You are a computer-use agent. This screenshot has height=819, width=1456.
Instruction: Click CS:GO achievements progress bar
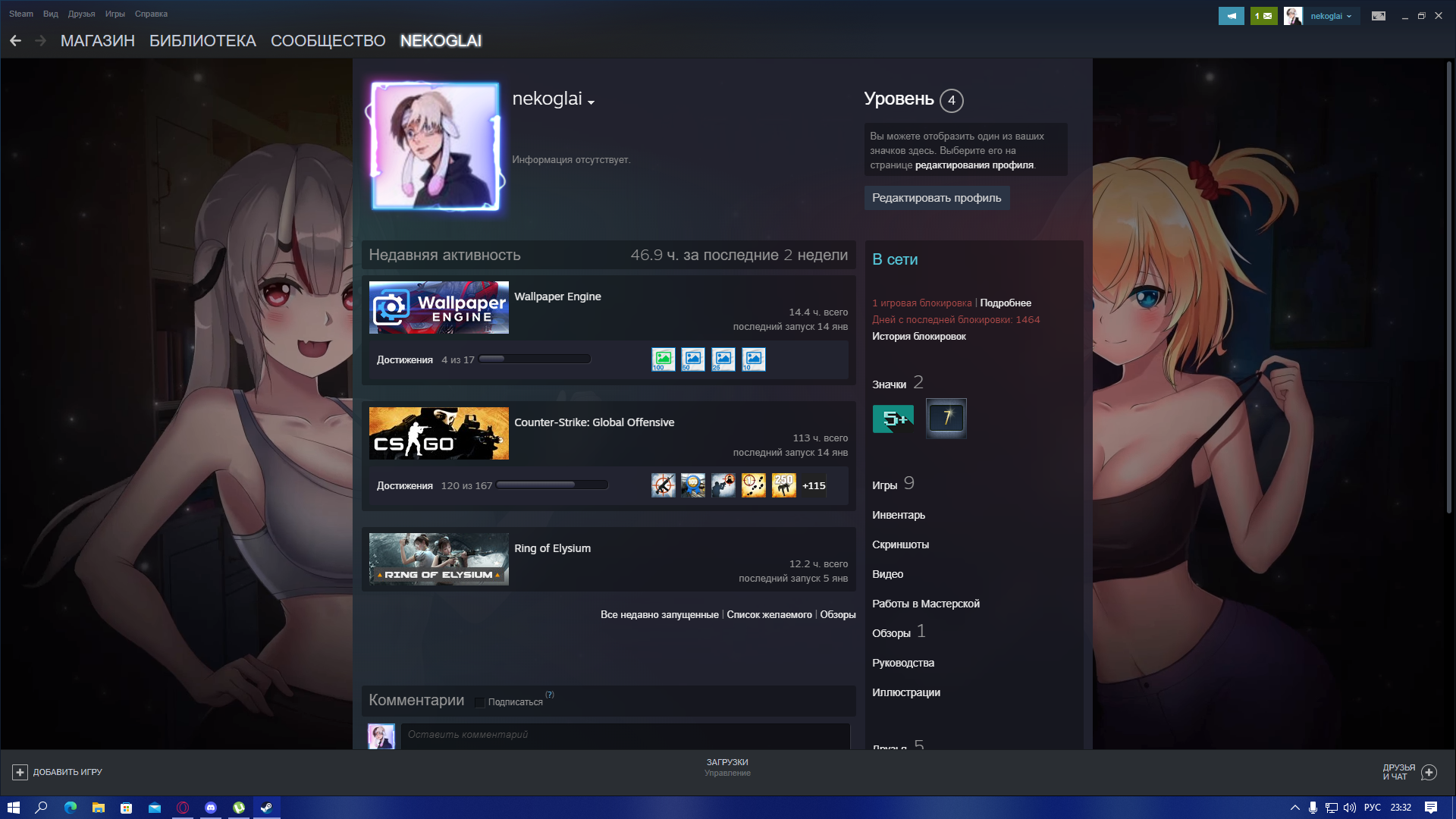tap(552, 485)
